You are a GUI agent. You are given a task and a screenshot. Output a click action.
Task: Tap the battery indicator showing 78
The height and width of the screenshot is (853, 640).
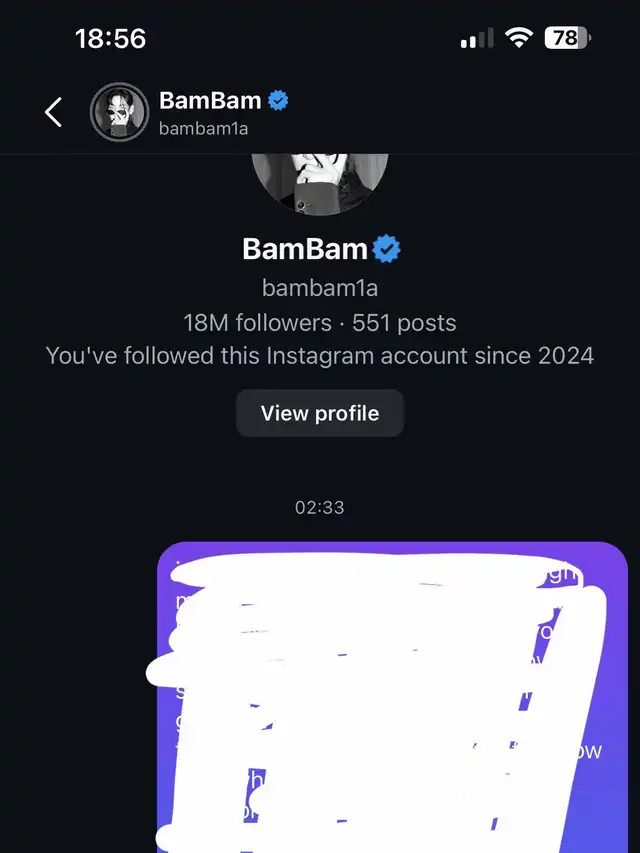(x=567, y=39)
